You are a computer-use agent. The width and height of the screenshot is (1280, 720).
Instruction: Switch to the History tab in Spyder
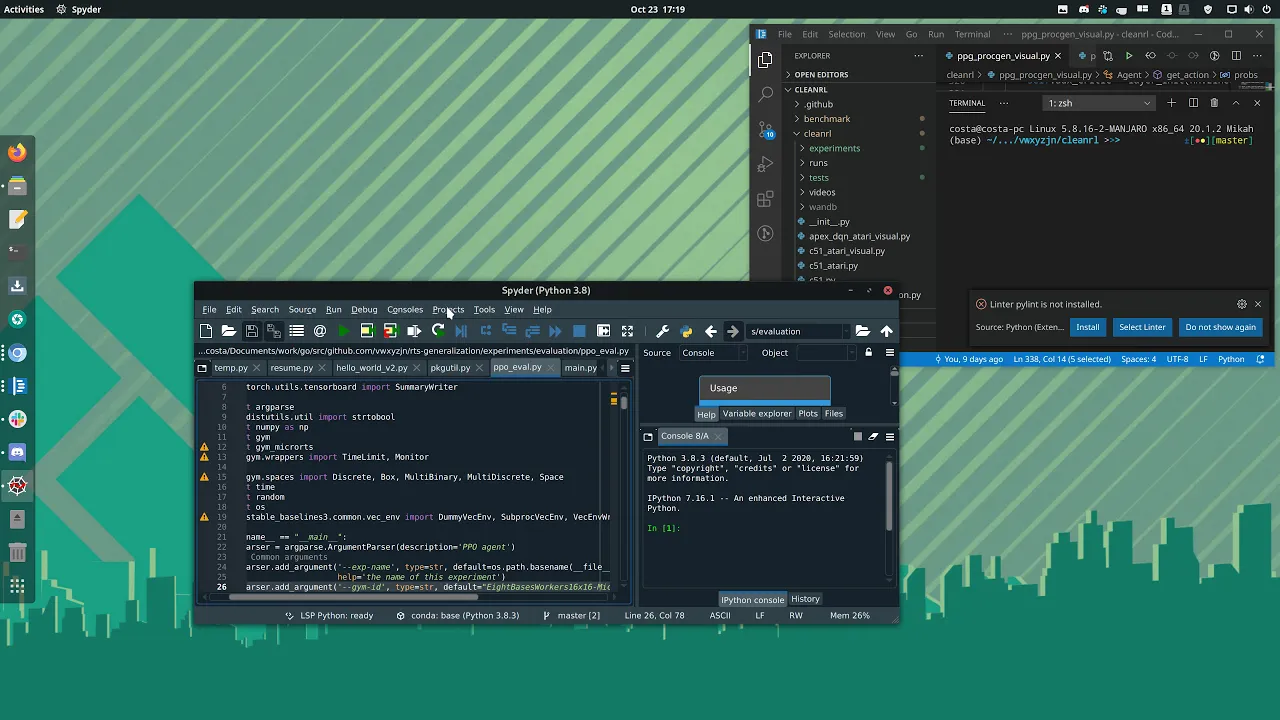pyautogui.click(x=805, y=600)
